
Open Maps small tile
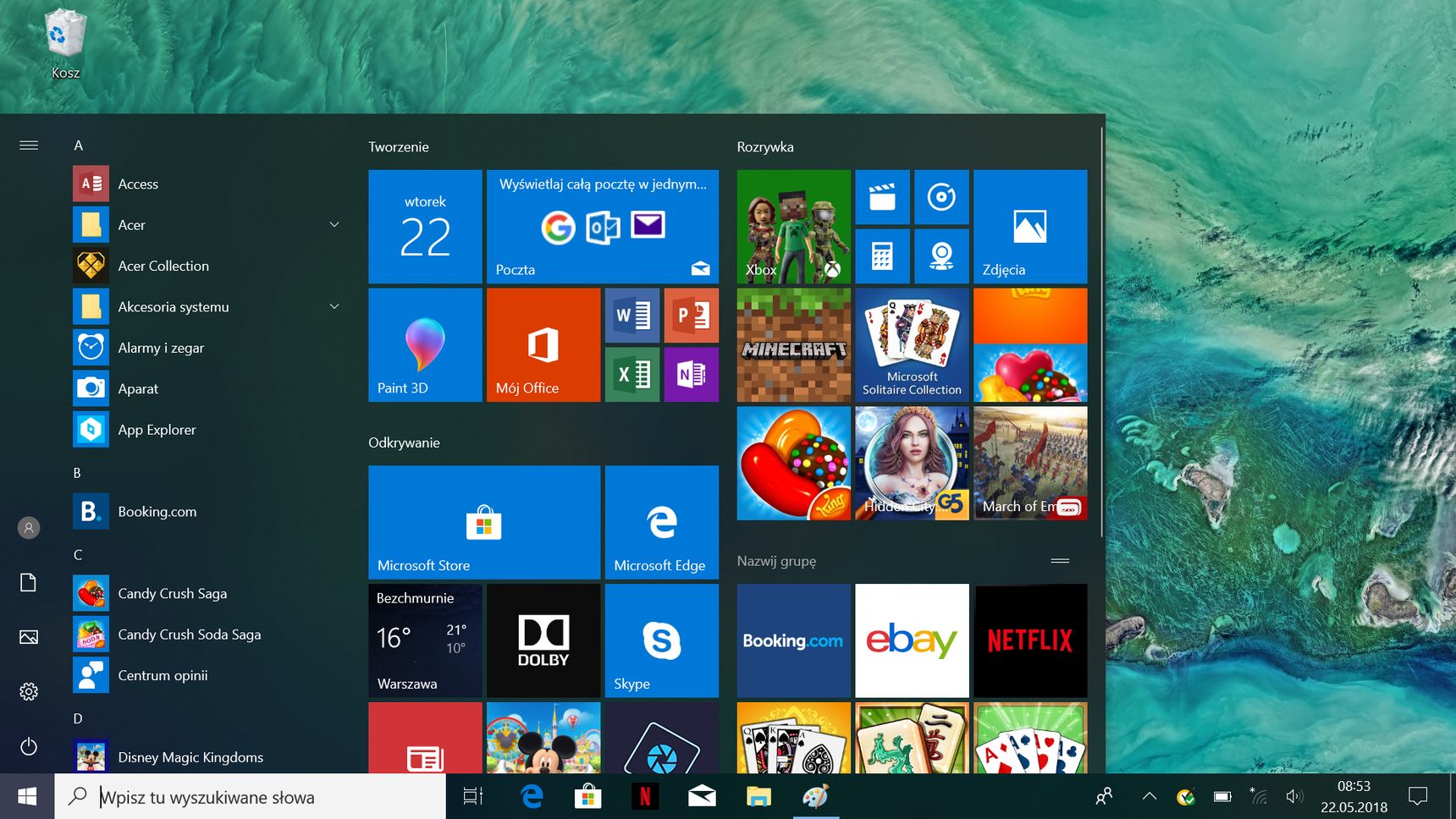(x=941, y=256)
